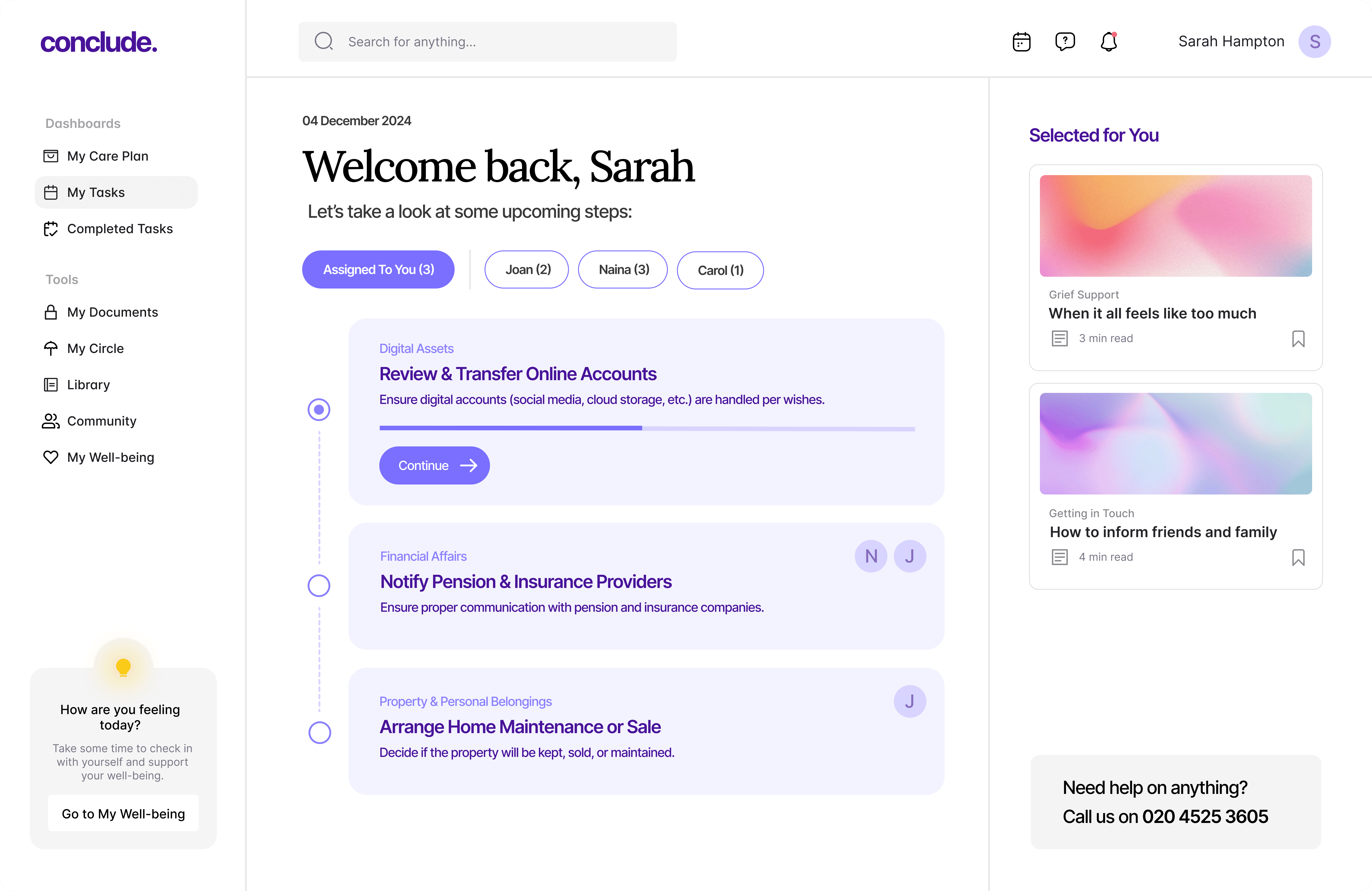Click the Digital Assets category label
This screenshot has width=1372, height=891.
[416, 349]
